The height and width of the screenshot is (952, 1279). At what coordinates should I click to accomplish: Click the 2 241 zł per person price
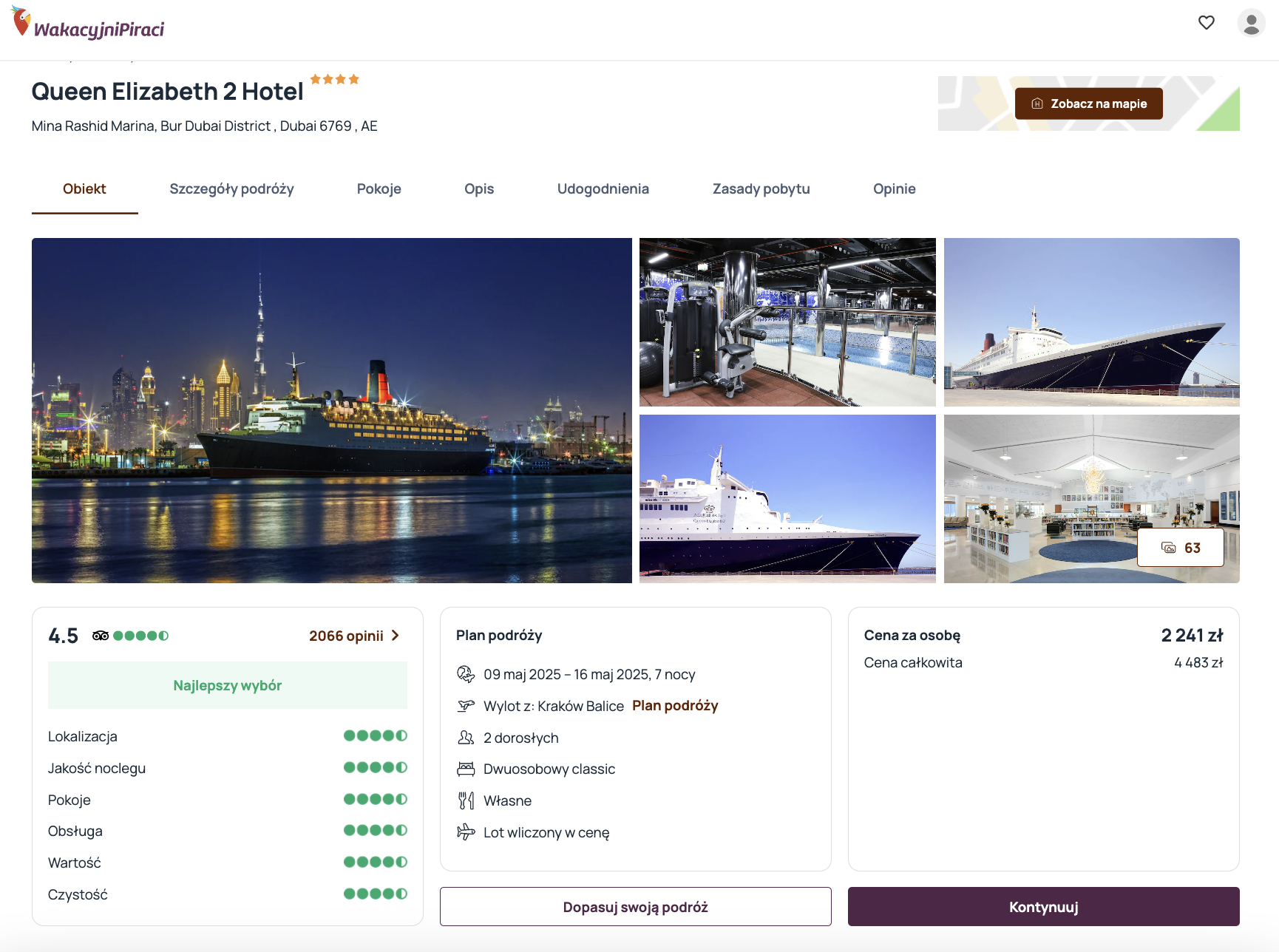(1192, 636)
